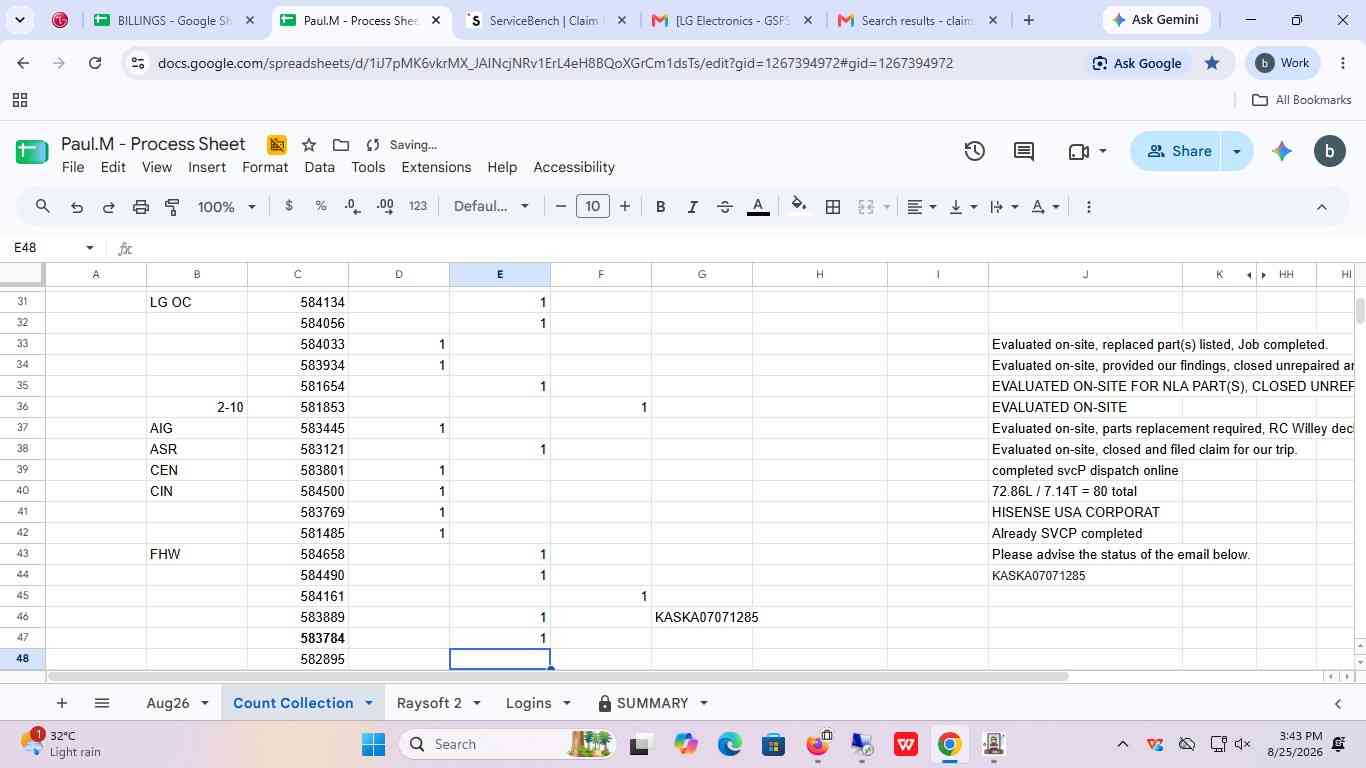Viewport: 1366px width, 768px height.
Task: Click the search menus magnifier icon
Action: click(x=43, y=207)
